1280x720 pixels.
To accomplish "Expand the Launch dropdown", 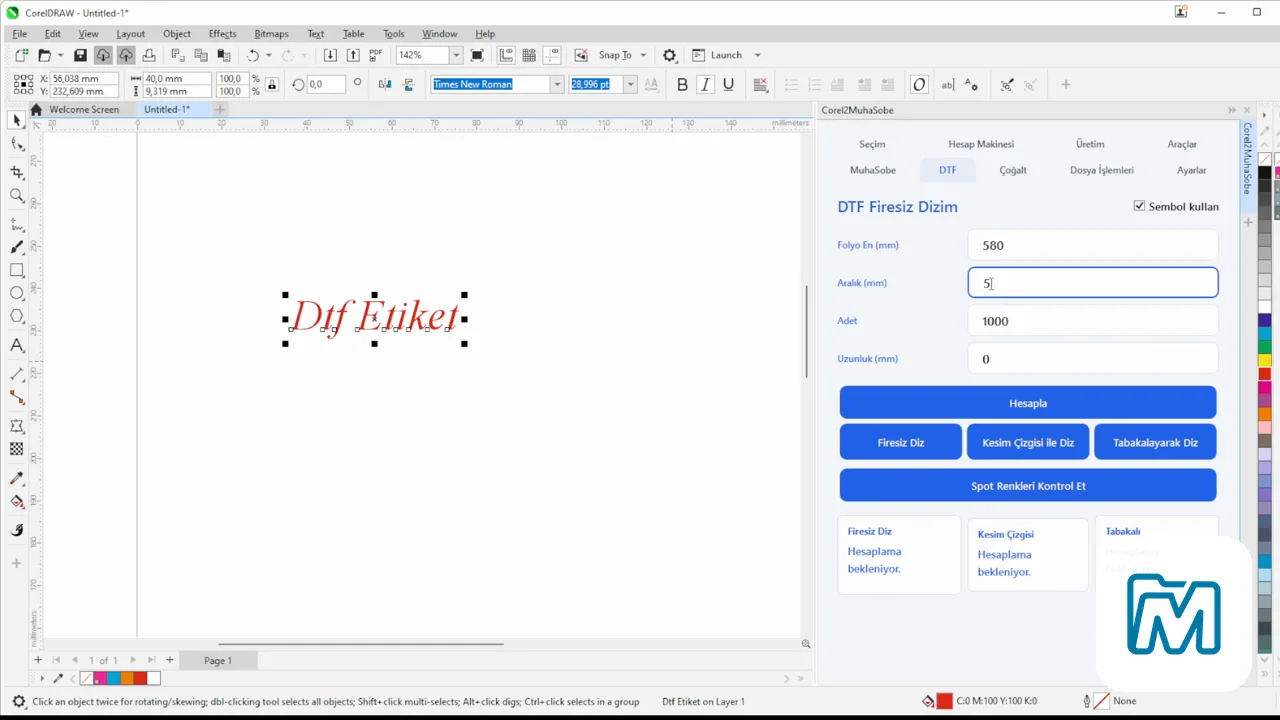I will [x=757, y=55].
